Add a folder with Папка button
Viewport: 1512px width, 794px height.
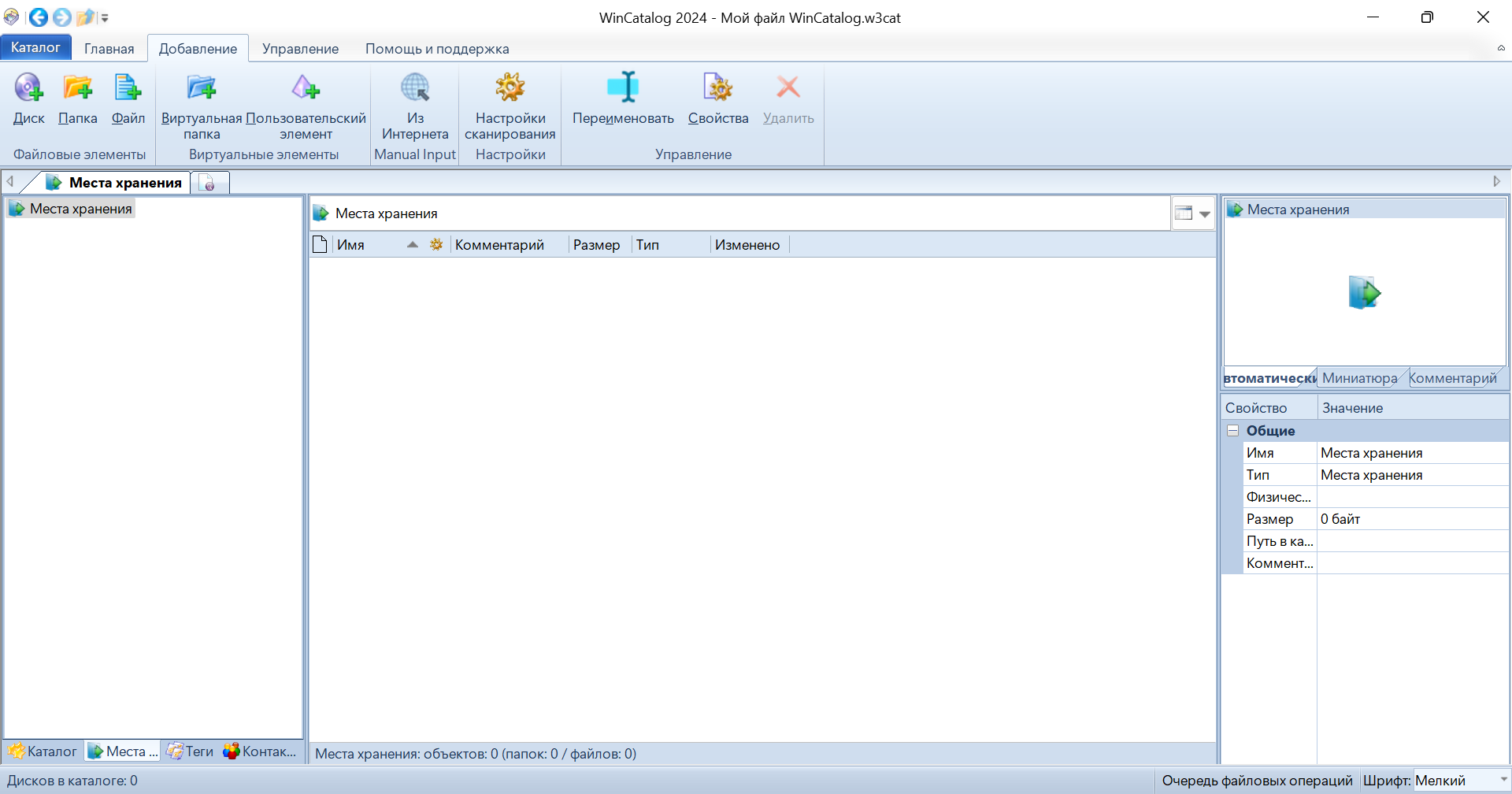[77, 99]
